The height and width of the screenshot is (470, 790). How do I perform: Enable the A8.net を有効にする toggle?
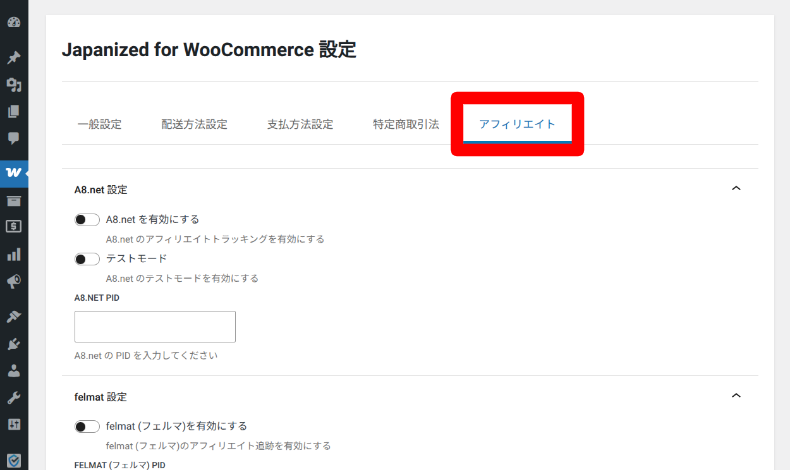87,220
